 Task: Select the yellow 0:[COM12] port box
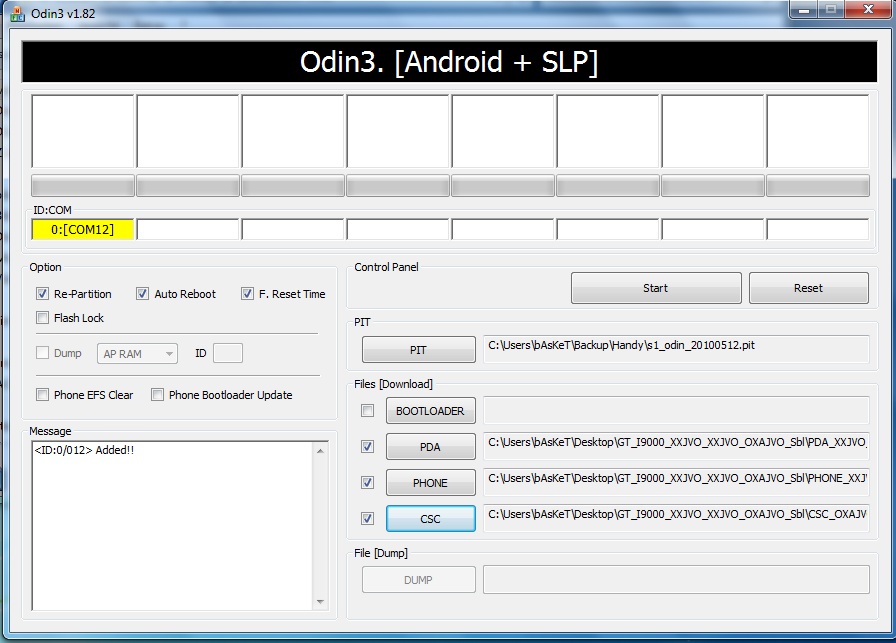click(x=83, y=230)
